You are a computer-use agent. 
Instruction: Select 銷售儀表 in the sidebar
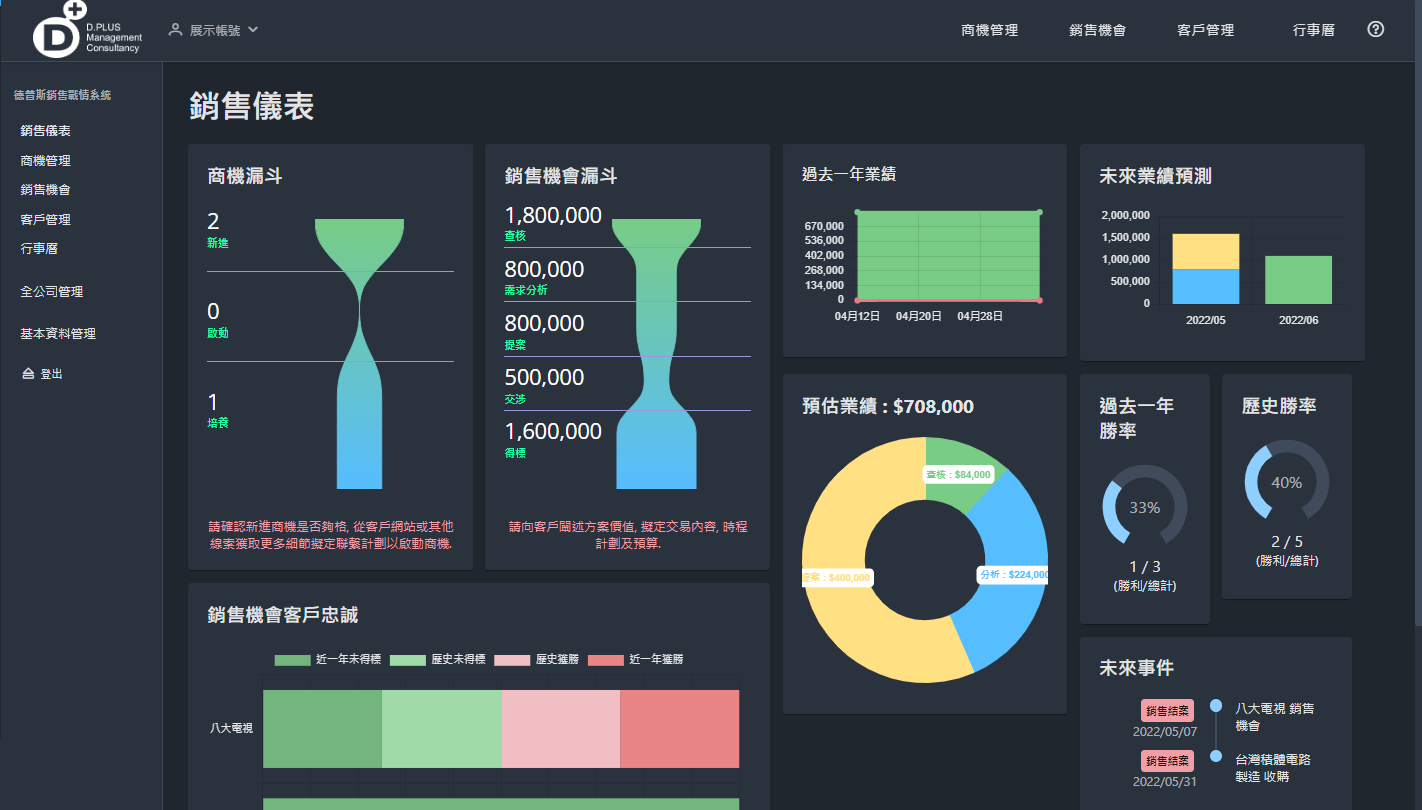[x=46, y=130]
